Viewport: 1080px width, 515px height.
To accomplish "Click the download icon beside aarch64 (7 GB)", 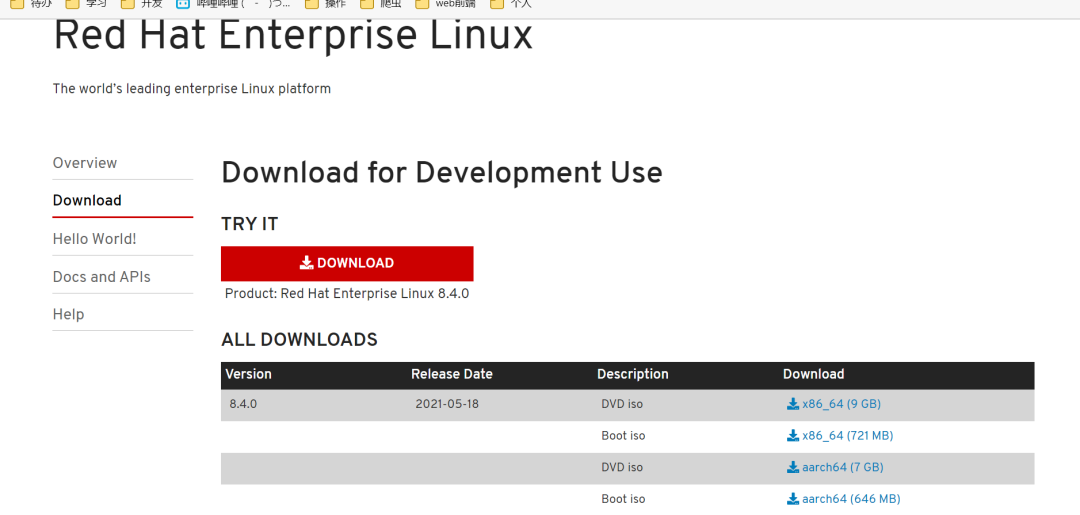I will pos(793,467).
